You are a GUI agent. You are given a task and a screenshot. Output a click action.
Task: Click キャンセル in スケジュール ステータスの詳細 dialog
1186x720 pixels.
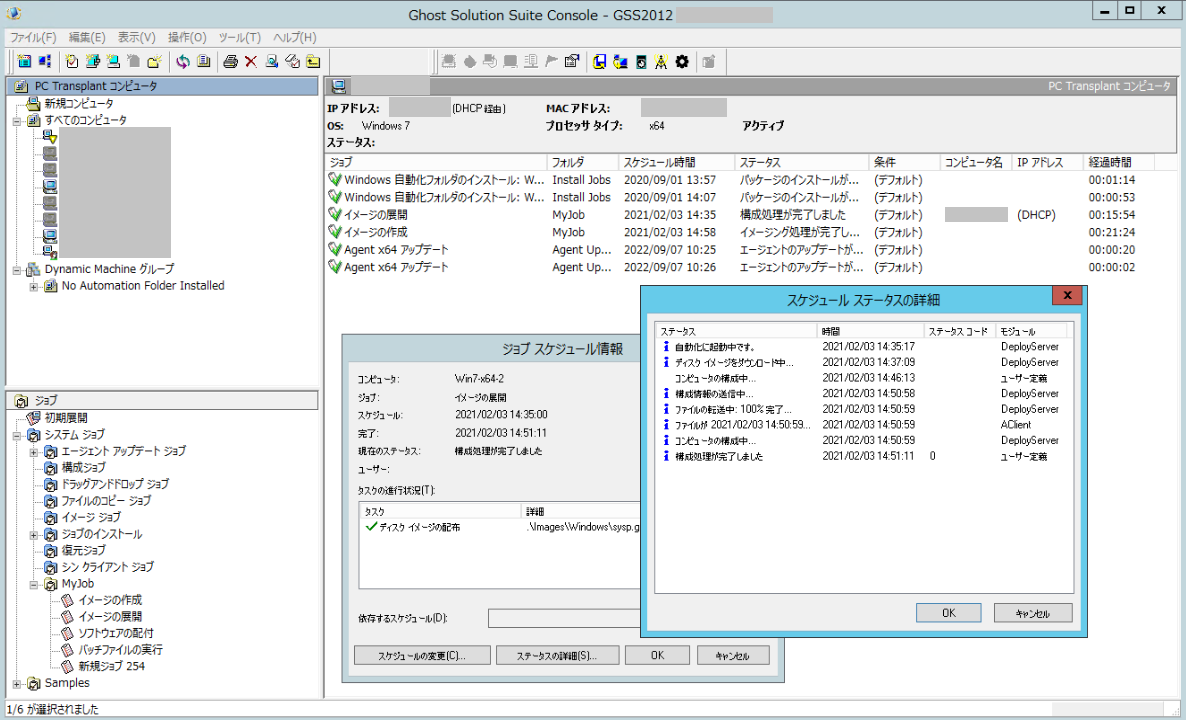tap(1033, 613)
